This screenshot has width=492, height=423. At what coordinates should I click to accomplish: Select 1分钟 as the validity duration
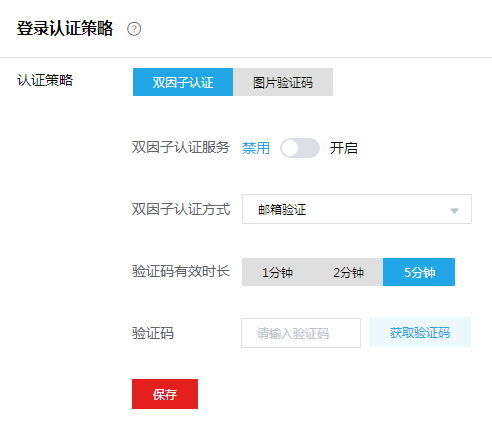coord(277,272)
